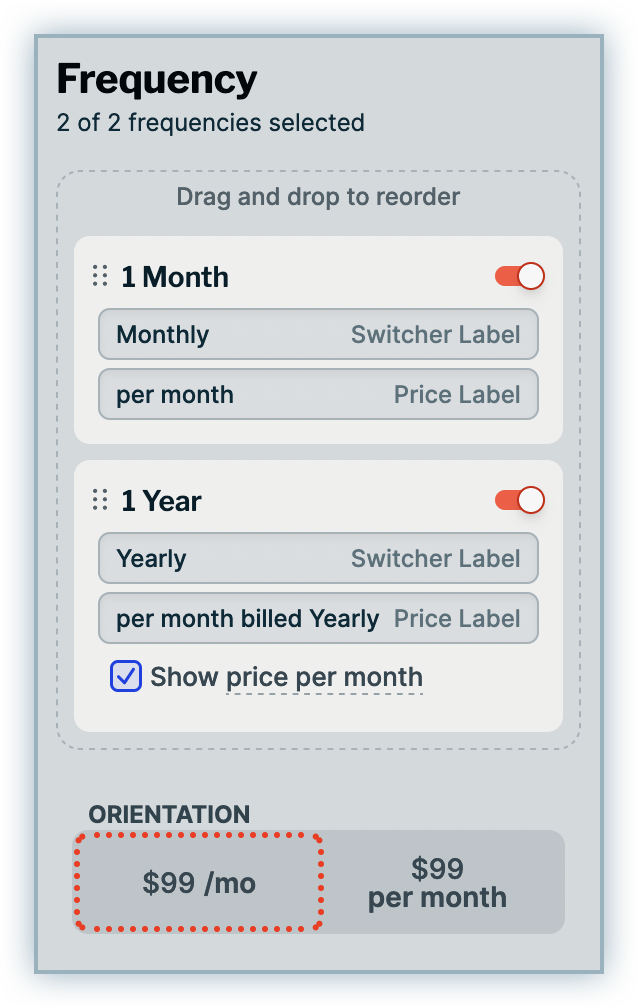Turn off the 1 Year frequency toggle

519,500
